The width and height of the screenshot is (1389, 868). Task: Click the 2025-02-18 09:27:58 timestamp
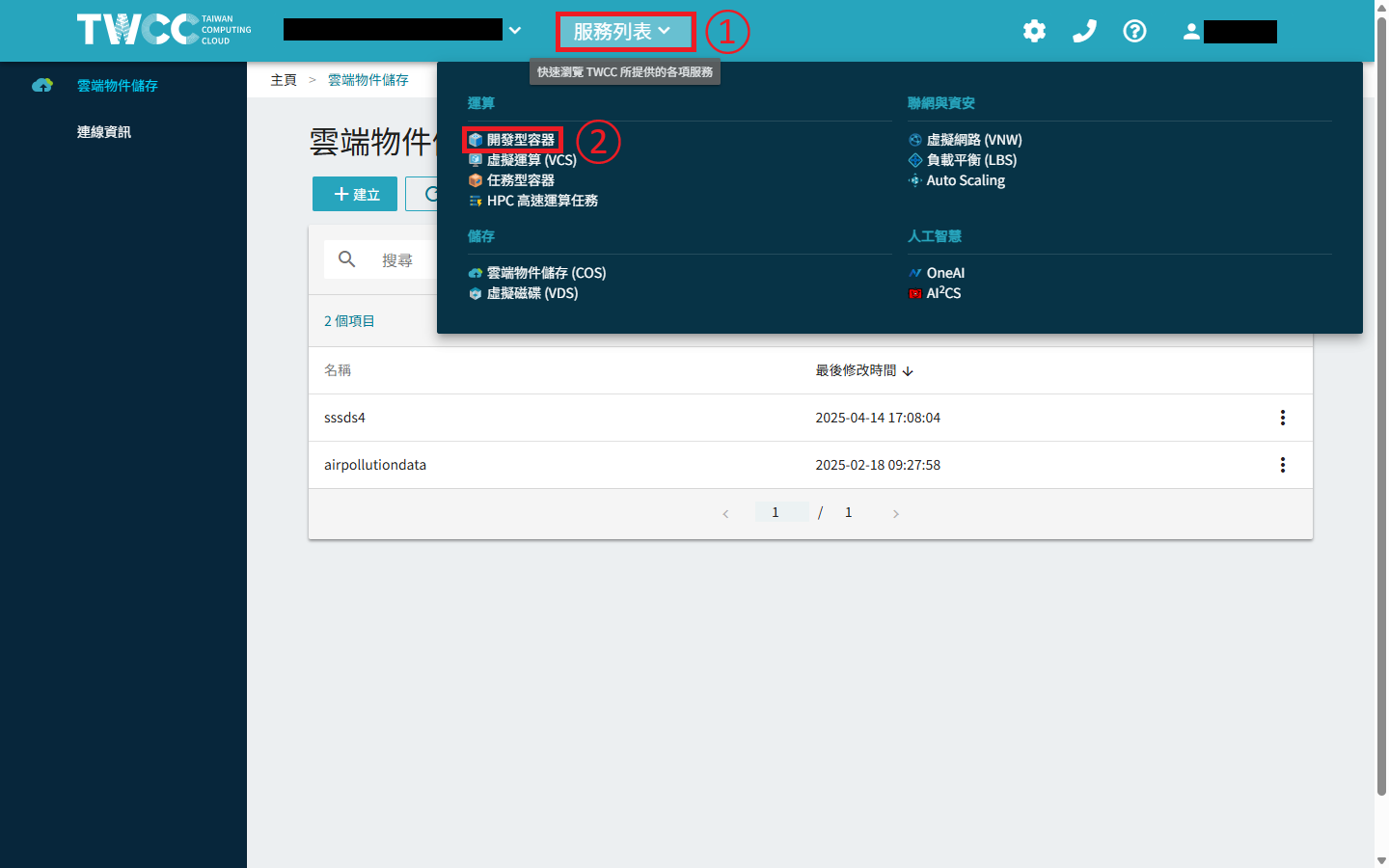coord(878,465)
